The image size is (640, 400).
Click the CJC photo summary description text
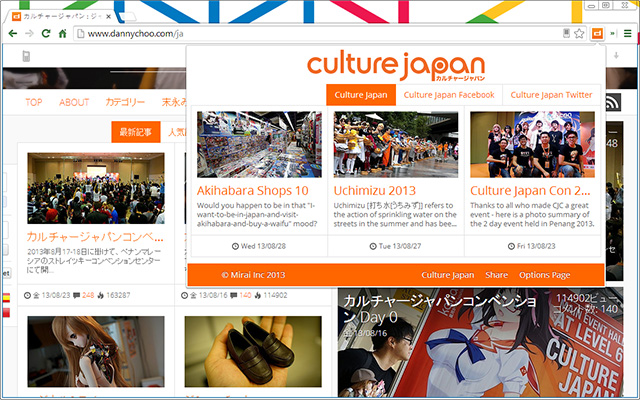532,215
